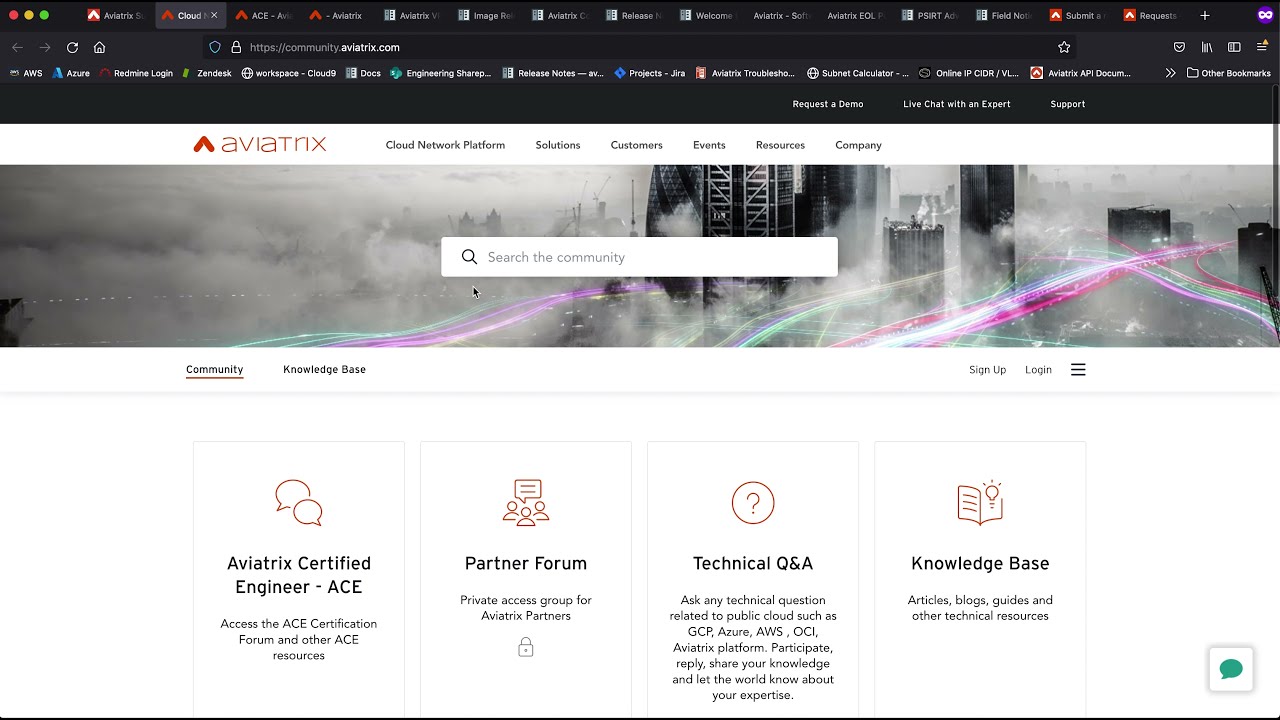Switch to the Aviatrix EOL browser tab
Image resolution: width=1280 pixels, height=720 pixels.
[856, 15]
